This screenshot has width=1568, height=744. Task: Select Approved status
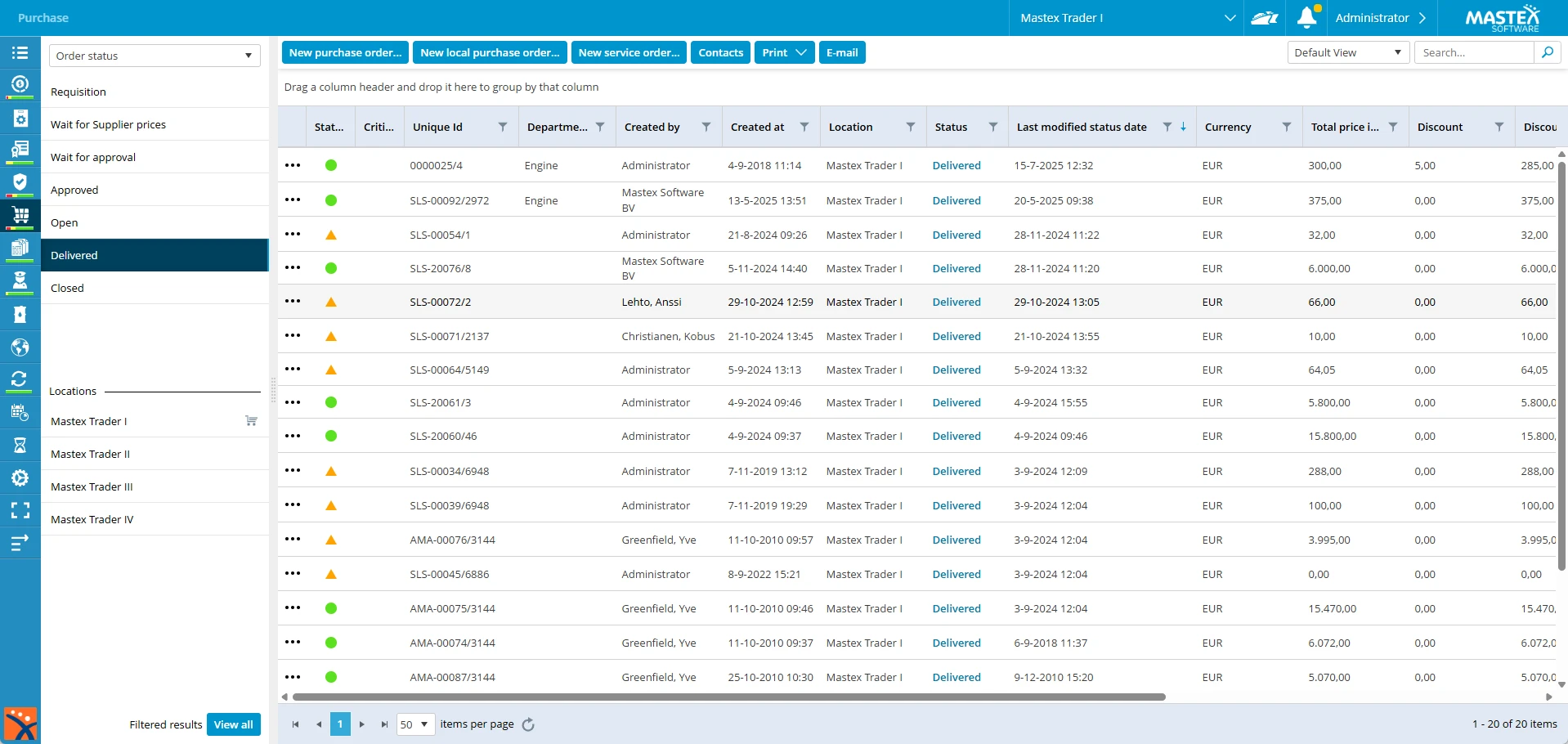(155, 190)
